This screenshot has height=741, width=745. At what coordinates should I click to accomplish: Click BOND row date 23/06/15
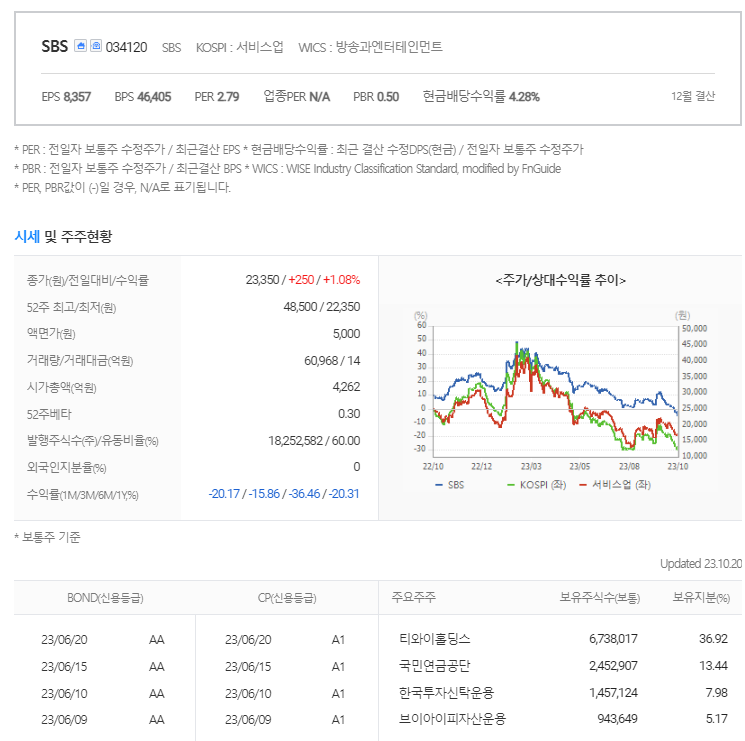tap(64, 666)
